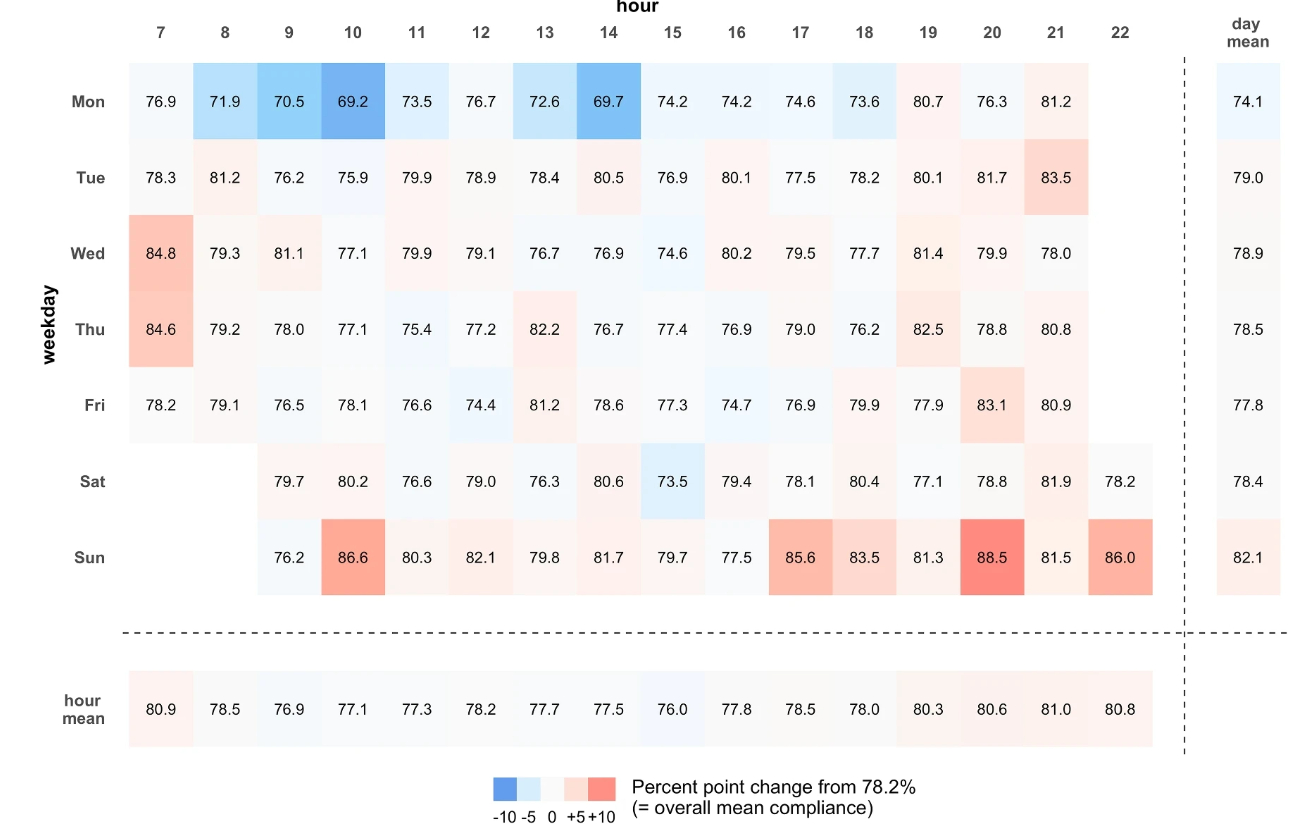Screen dimensions: 1316x835
Task: Click the darkest blue -10 legend swatch
Action: click(x=505, y=789)
